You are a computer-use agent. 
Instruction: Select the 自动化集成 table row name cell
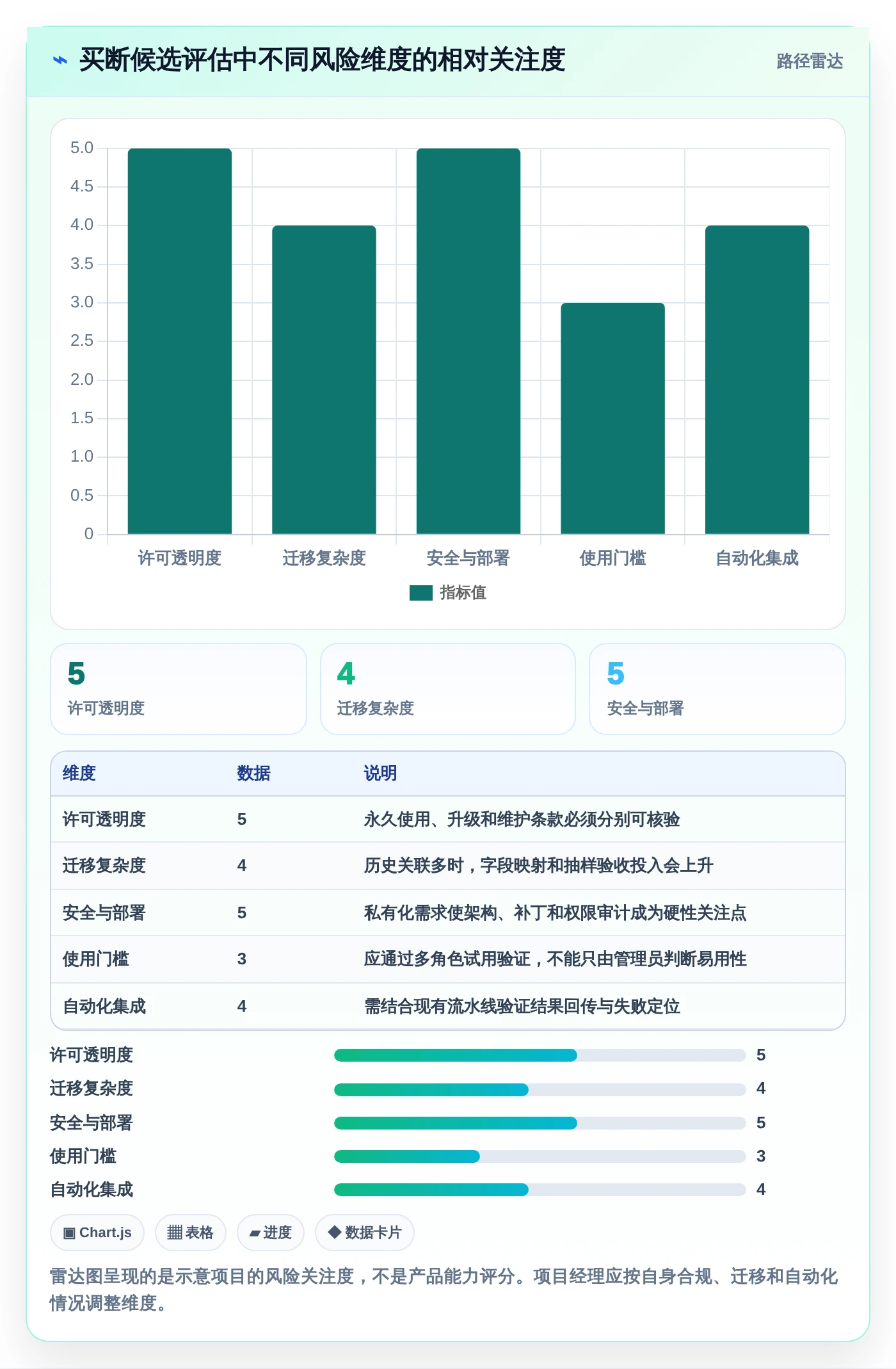104,1007
